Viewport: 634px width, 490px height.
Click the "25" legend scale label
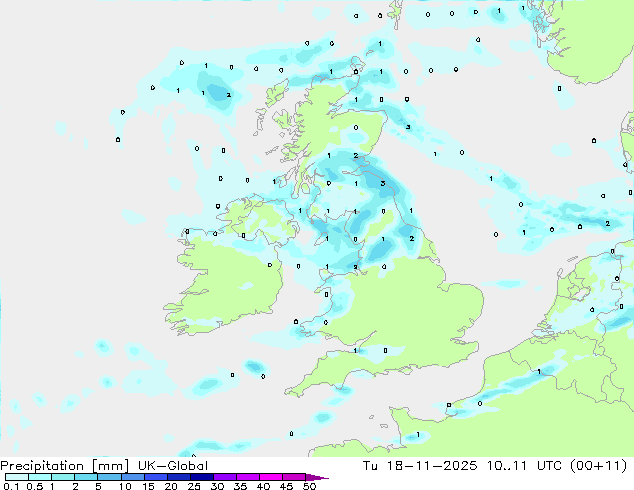pyautogui.click(x=194, y=486)
